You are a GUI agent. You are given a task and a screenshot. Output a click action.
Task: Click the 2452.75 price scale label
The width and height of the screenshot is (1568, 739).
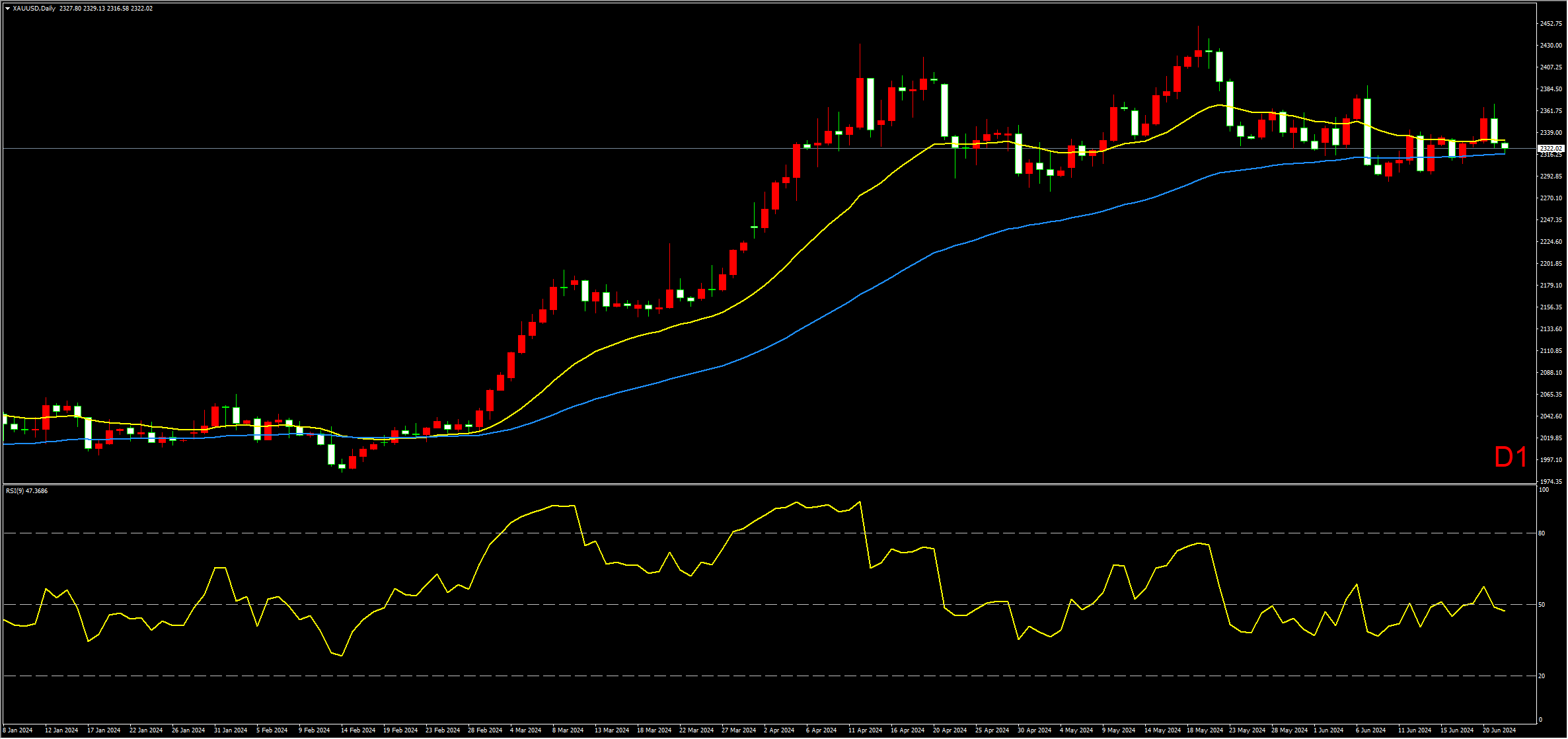pos(1551,24)
